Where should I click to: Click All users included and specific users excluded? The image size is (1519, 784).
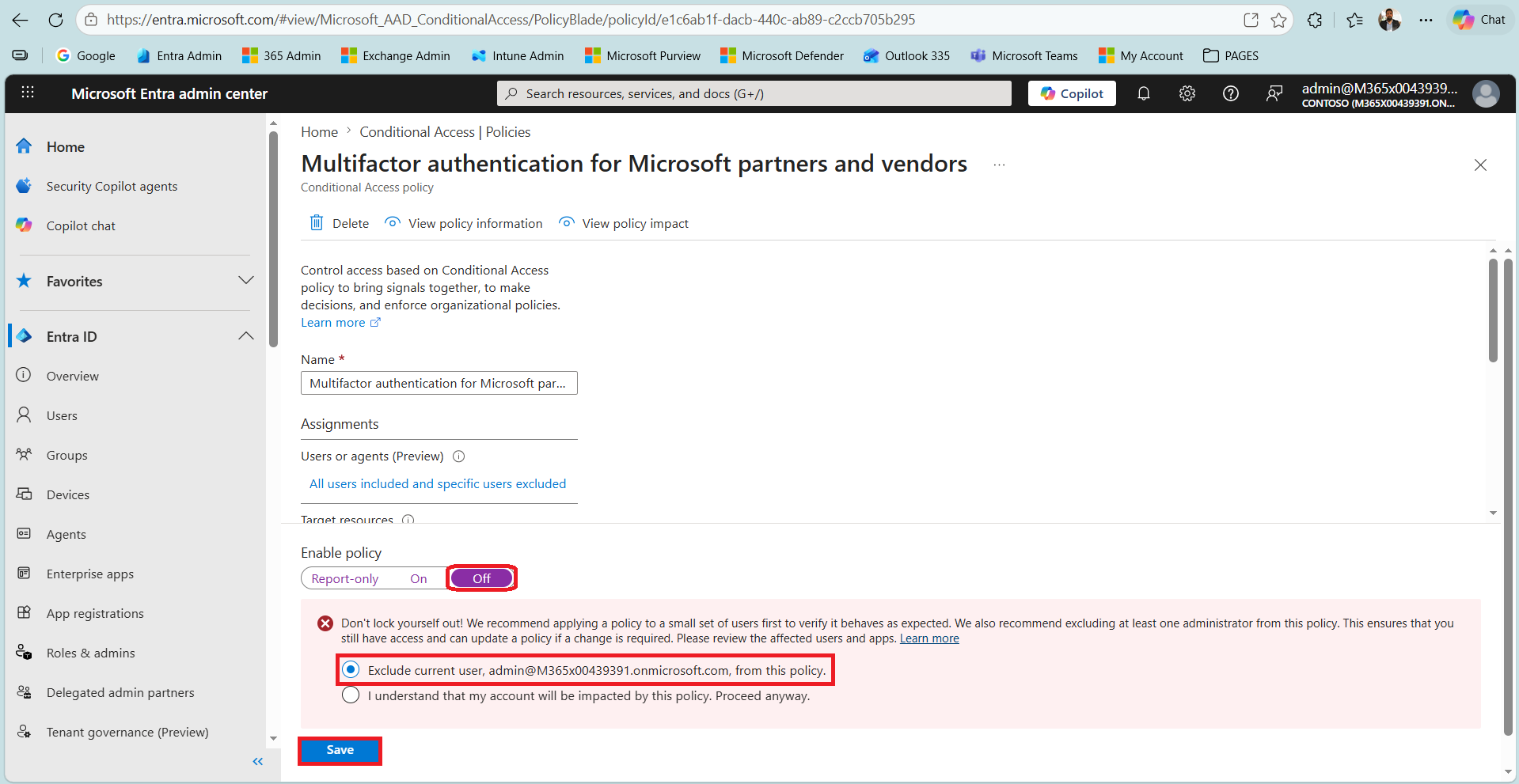coord(438,484)
